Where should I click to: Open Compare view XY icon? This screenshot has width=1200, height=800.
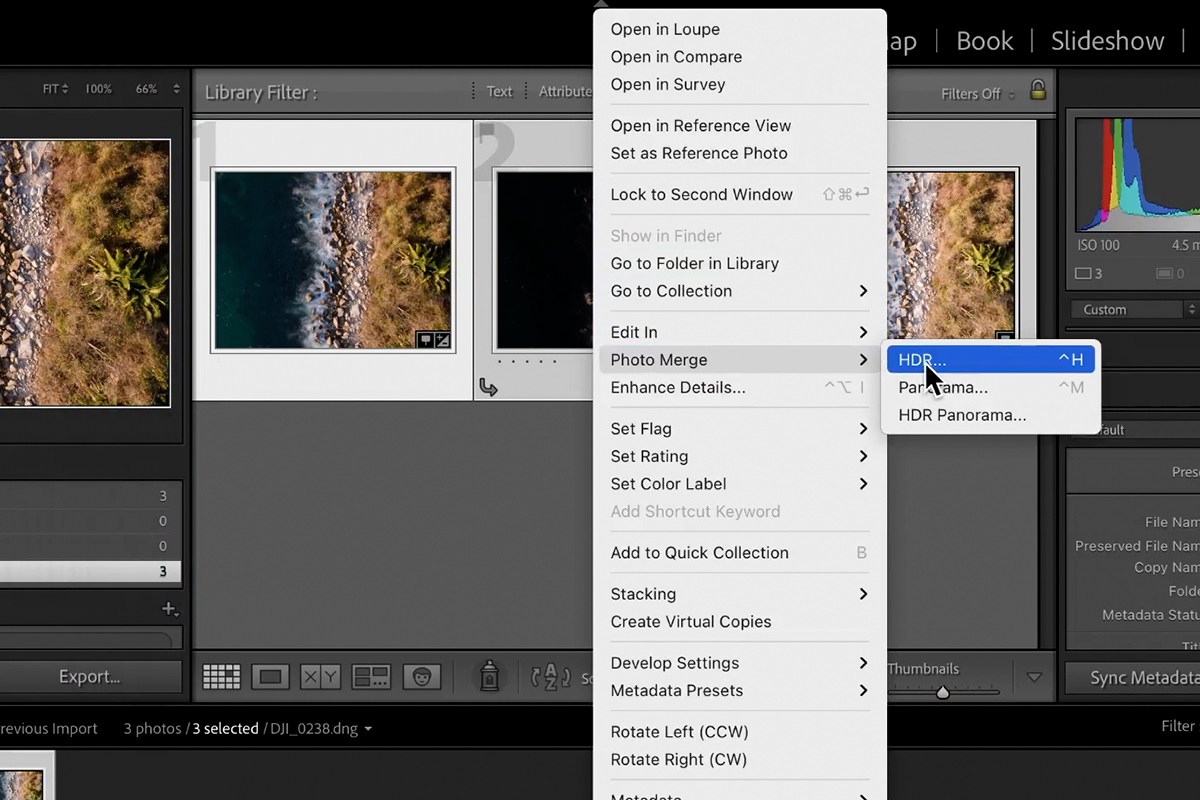click(x=320, y=677)
